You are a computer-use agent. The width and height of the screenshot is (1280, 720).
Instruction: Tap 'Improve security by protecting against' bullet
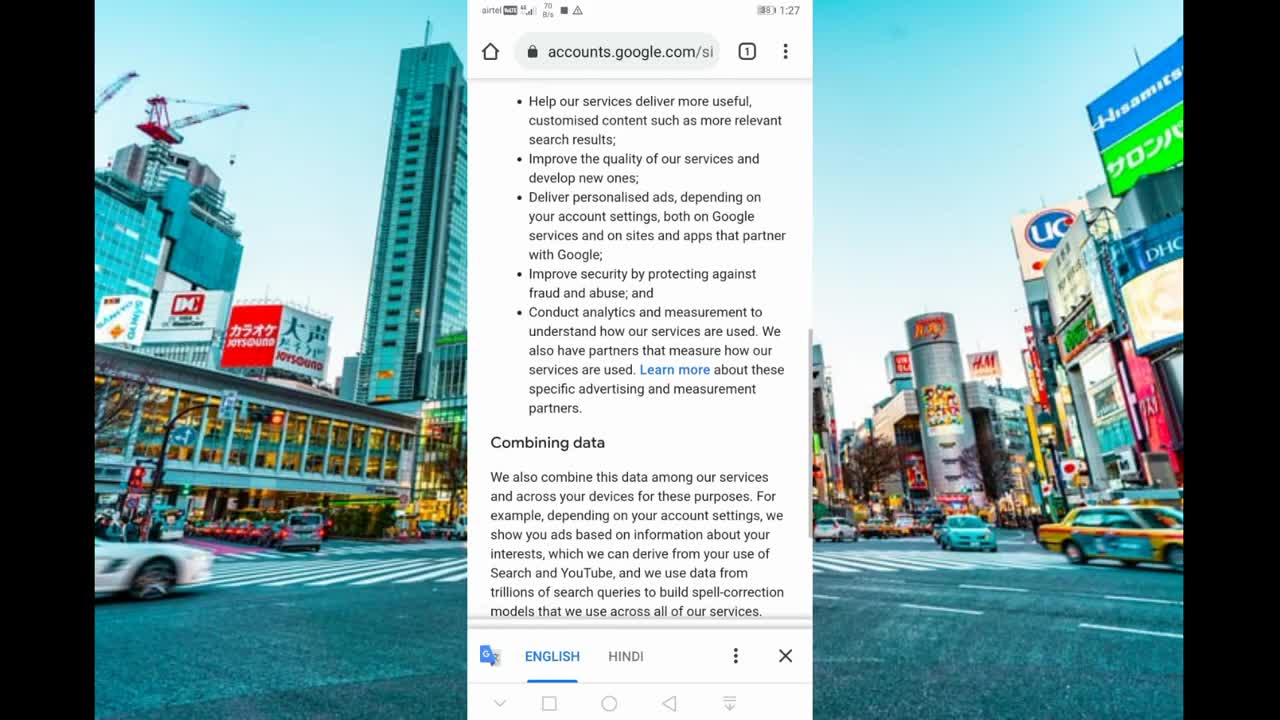[642, 283]
